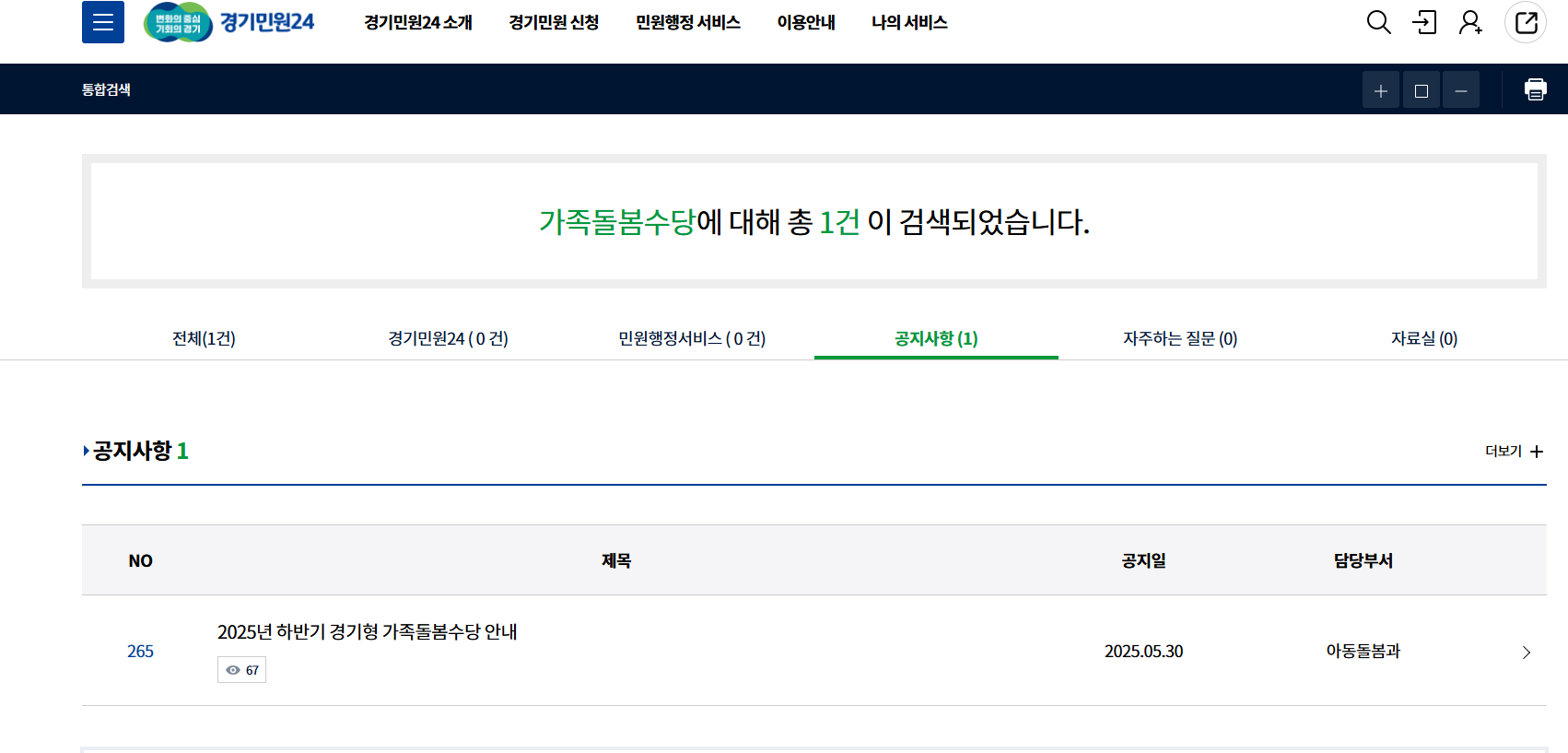Open the hamburger menu button
Screen dimensions: 1568x753
[x=103, y=22]
